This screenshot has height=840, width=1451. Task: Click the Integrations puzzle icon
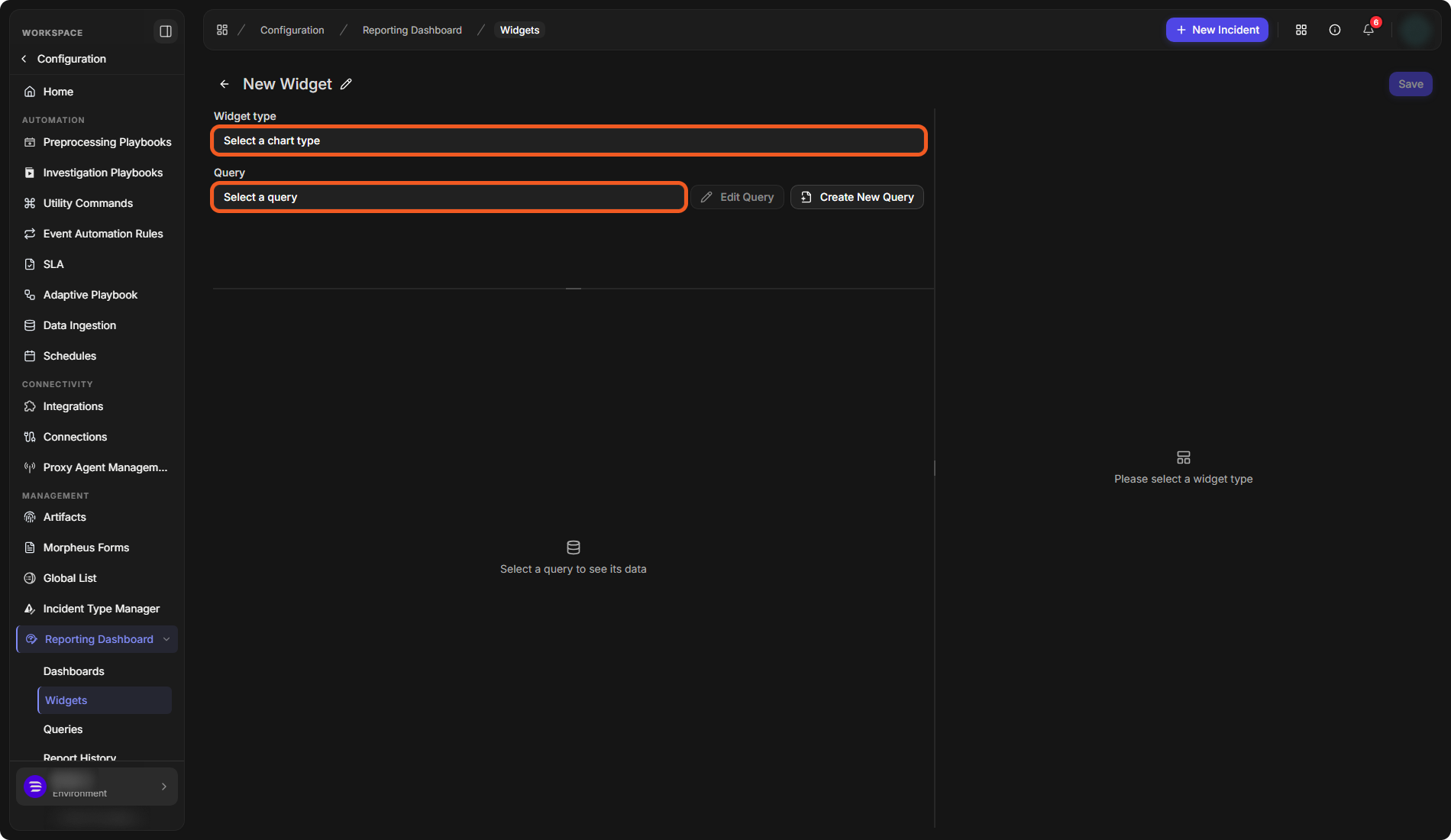pos(30,406)
